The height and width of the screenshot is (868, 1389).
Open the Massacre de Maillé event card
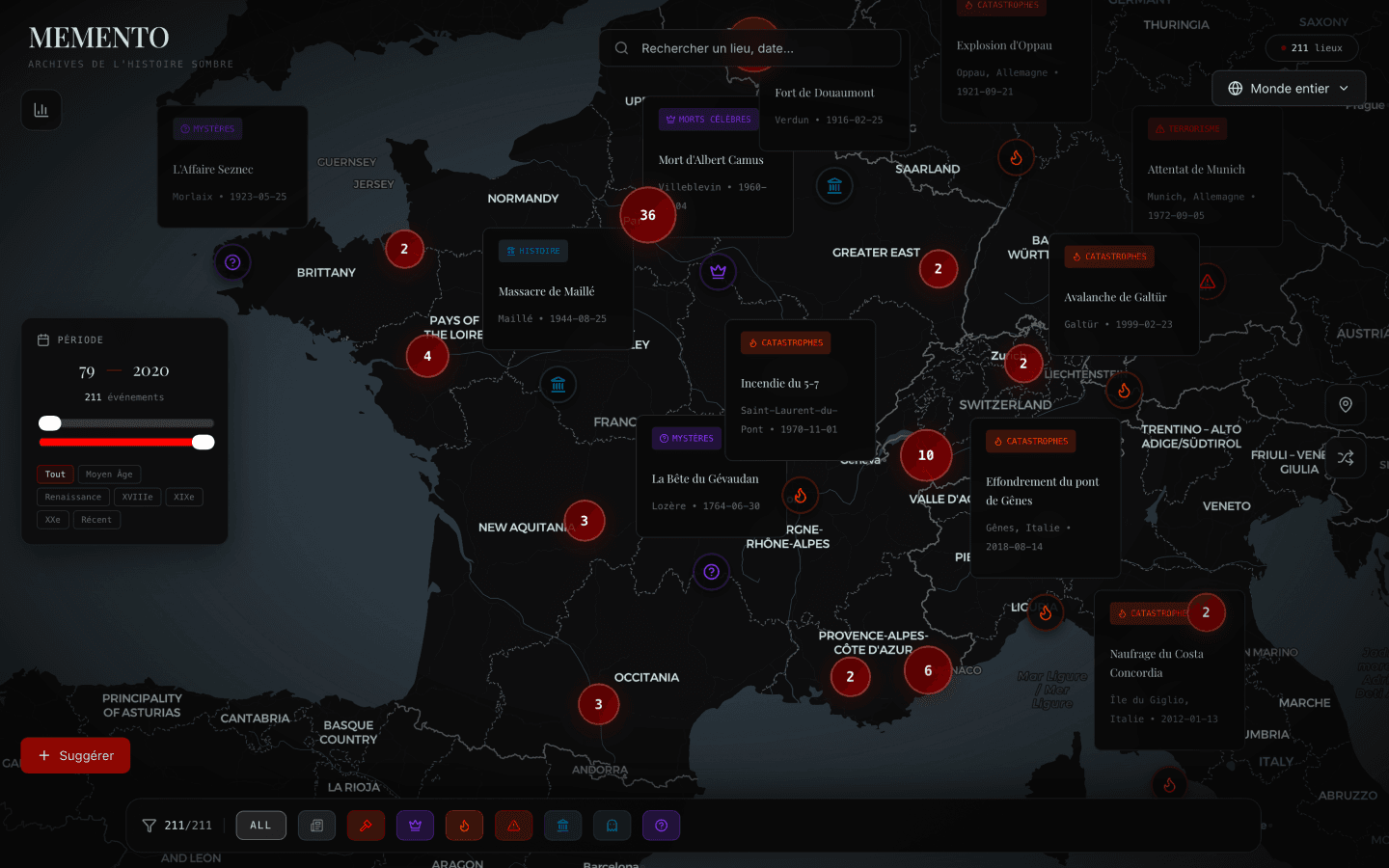[558, 290]
